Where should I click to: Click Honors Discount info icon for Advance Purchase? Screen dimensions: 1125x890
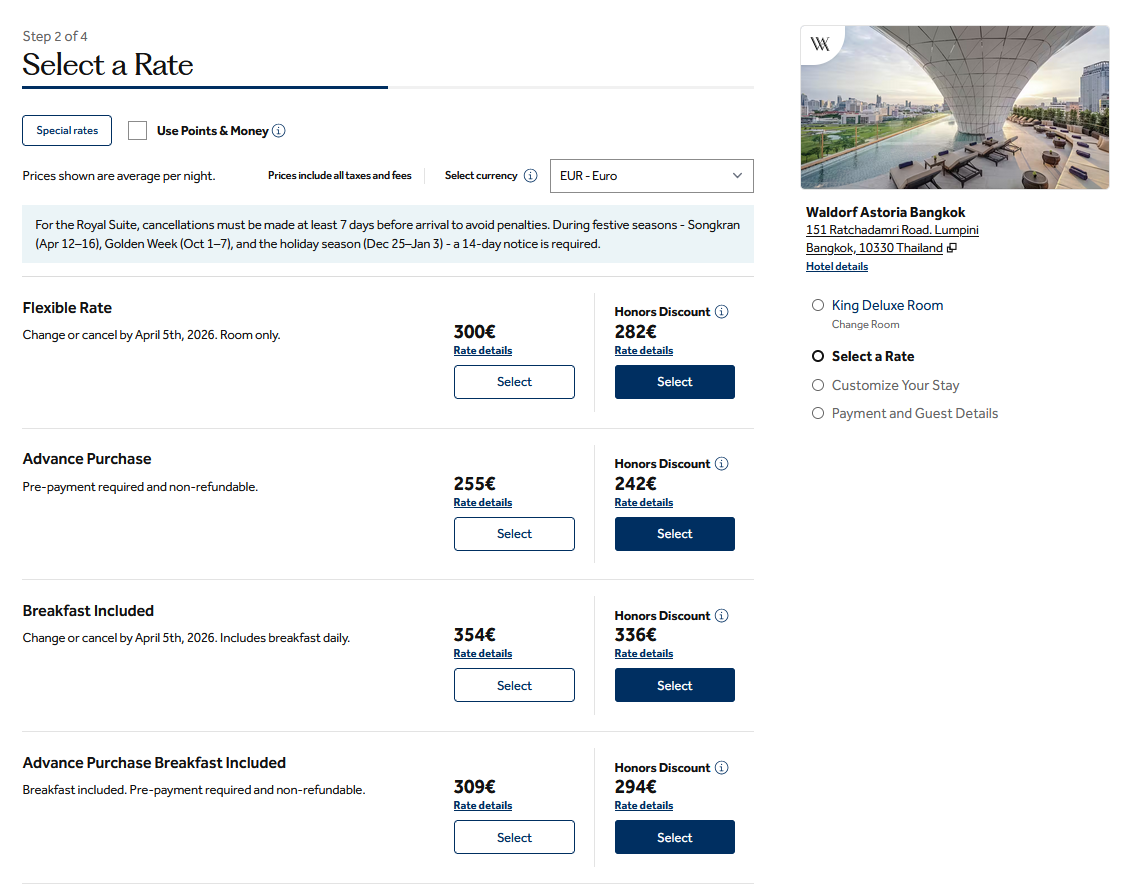[721, 463]
